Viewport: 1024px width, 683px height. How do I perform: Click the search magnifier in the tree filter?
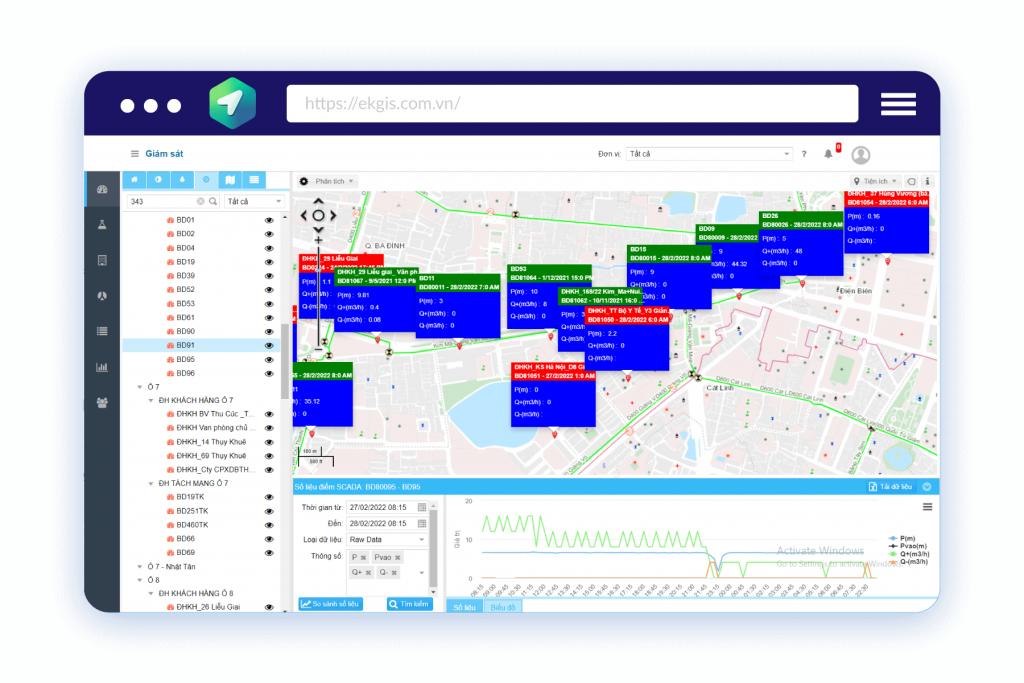pos(213,202)
